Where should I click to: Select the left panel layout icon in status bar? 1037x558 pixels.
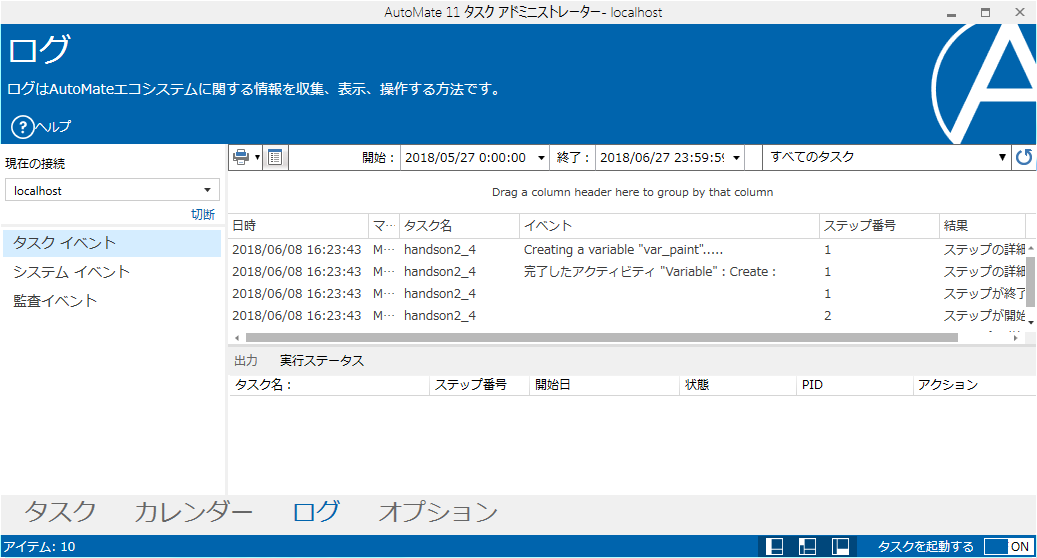774,547
